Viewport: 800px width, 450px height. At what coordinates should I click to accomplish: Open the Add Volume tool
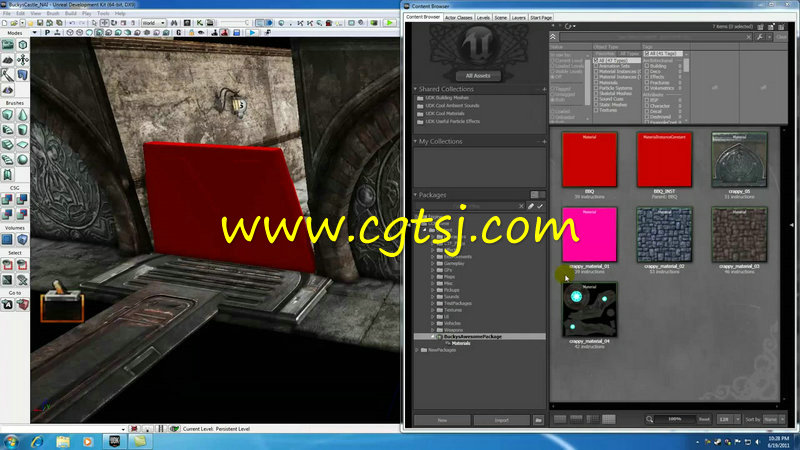(22, 239)
